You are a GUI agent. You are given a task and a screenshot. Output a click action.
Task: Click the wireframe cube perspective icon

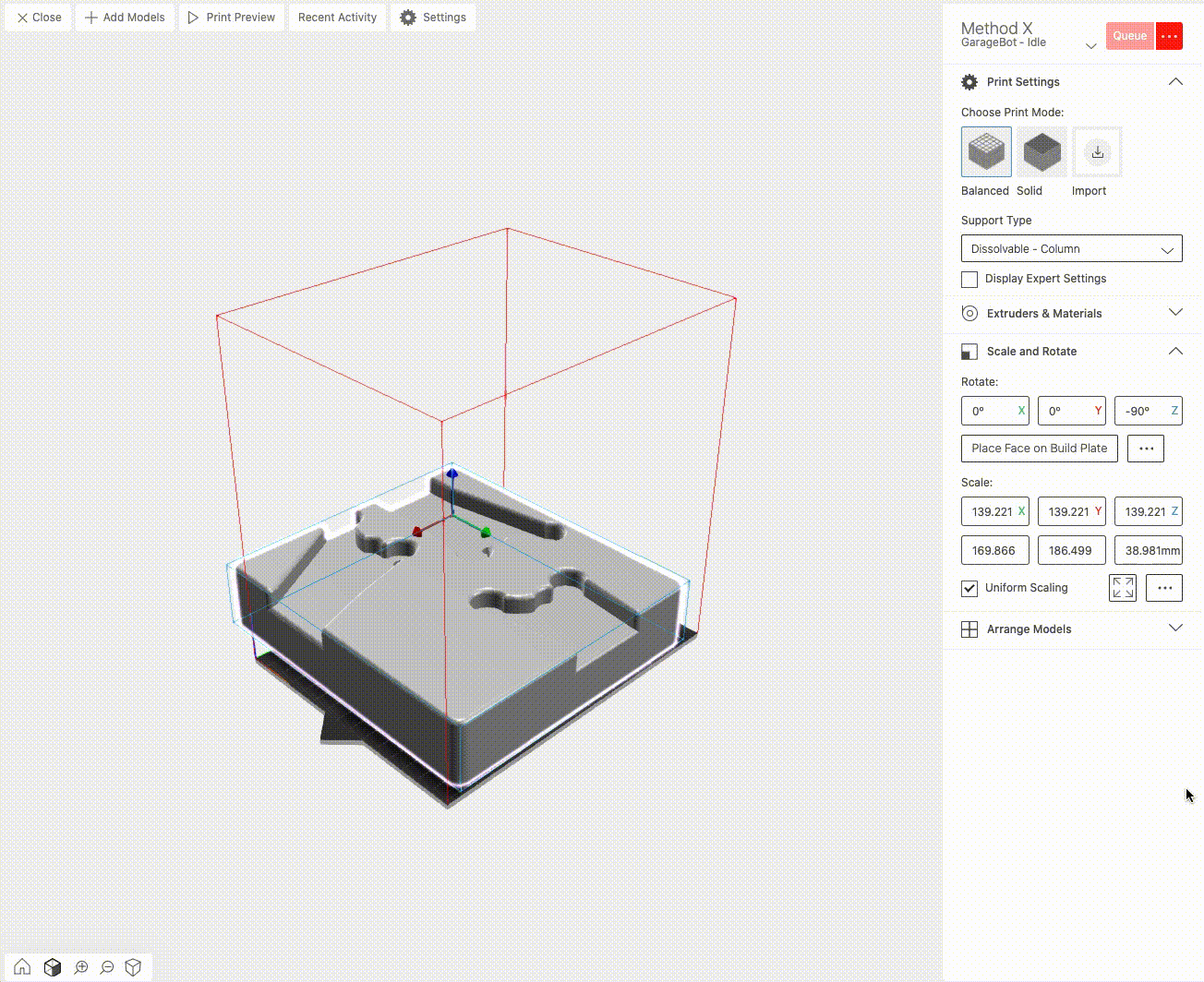(133, 966)
